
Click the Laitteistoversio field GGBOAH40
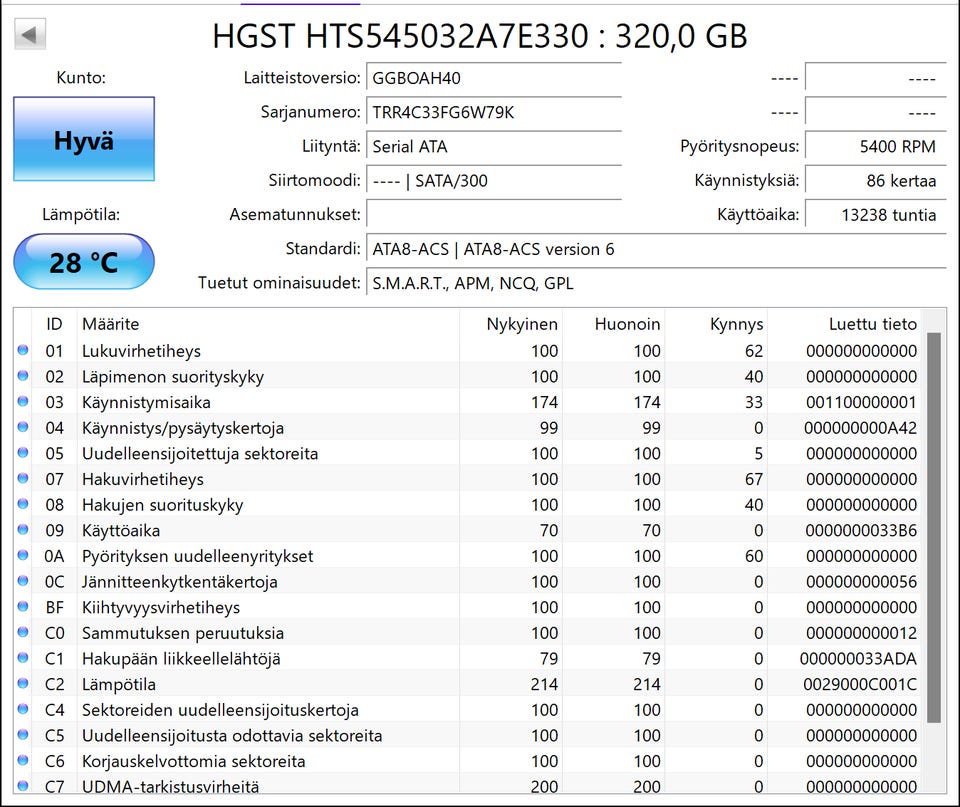click(x=493, y=78)
